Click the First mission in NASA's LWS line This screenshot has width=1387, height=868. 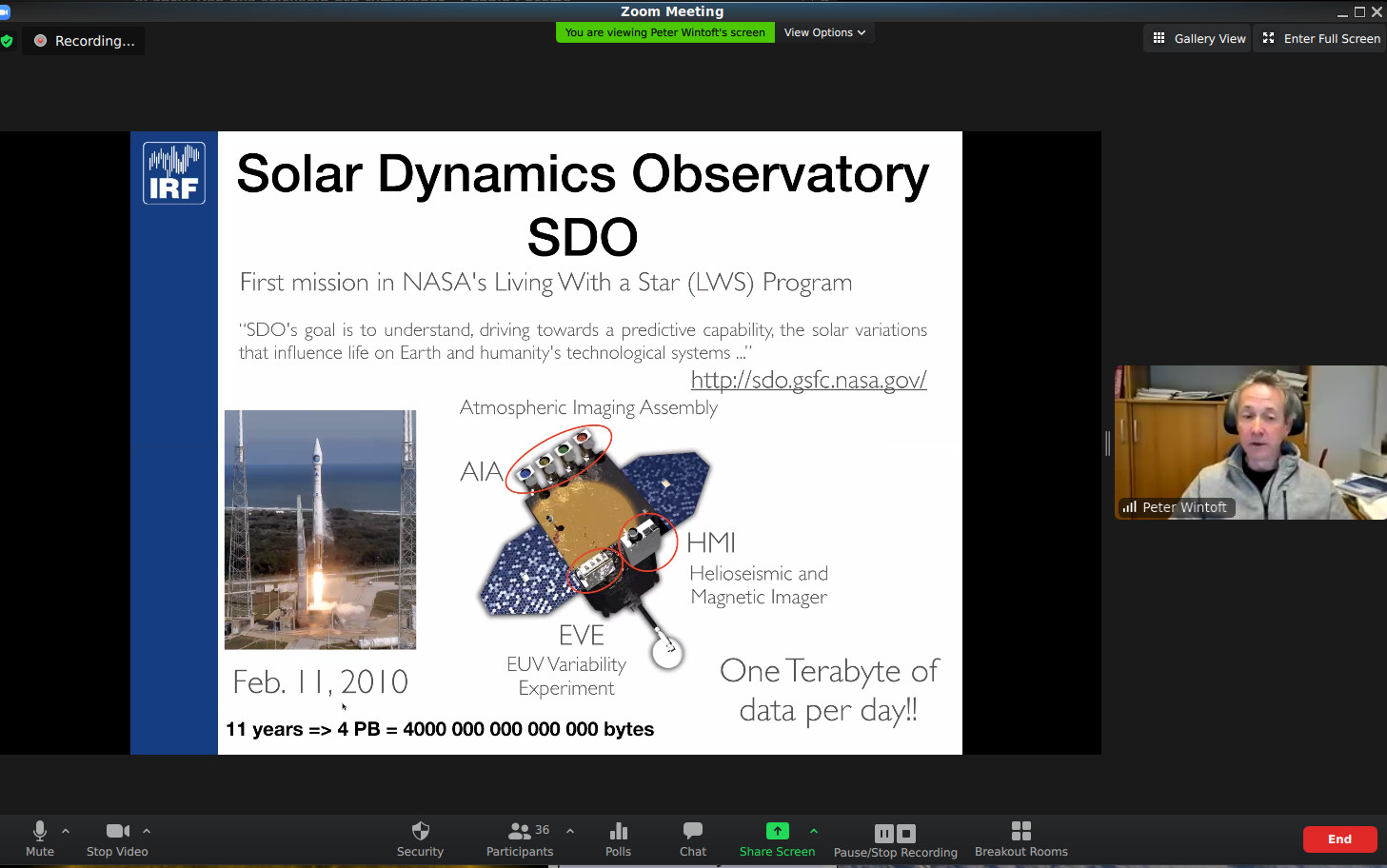coord(545,283)
